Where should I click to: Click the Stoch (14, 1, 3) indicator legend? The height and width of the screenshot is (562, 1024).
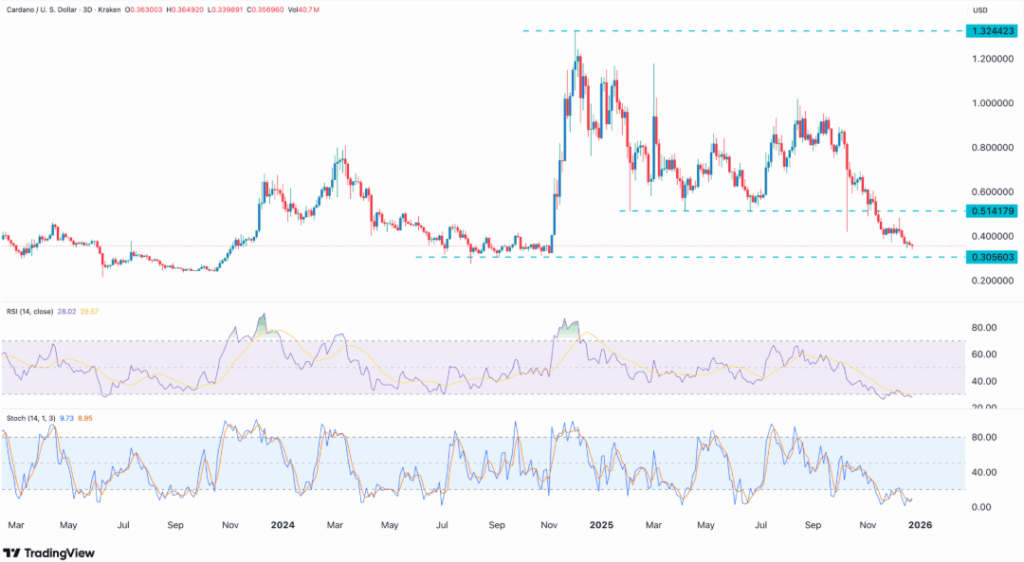31,418
